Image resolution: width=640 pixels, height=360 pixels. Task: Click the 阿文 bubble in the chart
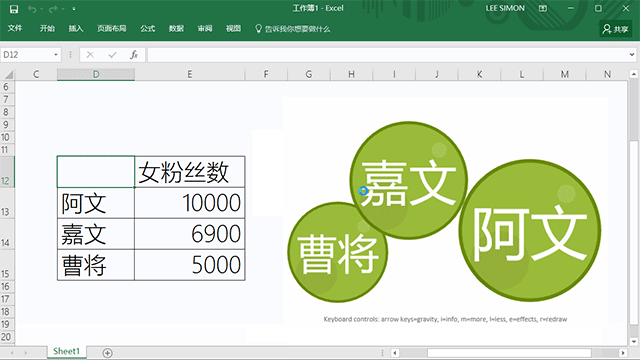530,231
